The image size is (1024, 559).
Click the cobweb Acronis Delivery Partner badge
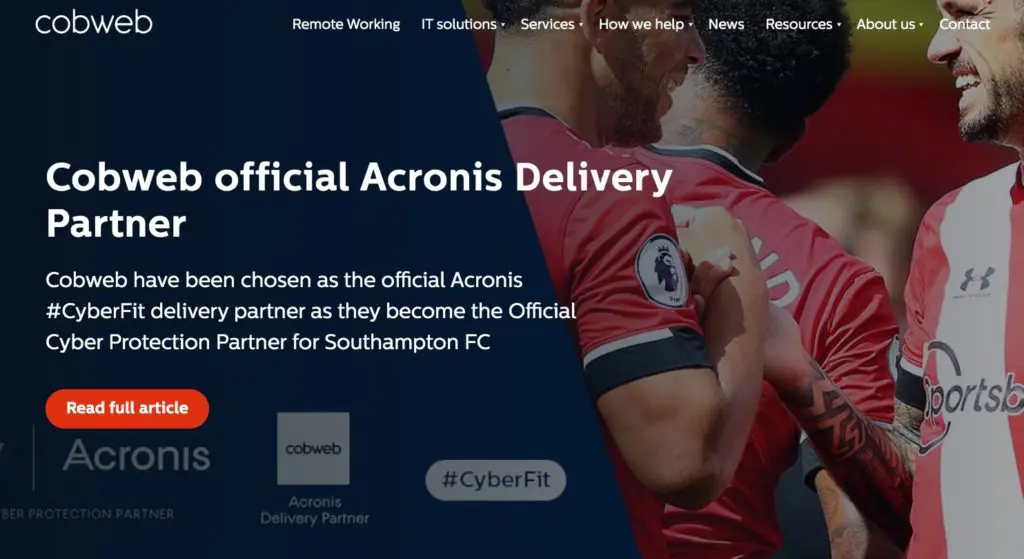(313, 469)
